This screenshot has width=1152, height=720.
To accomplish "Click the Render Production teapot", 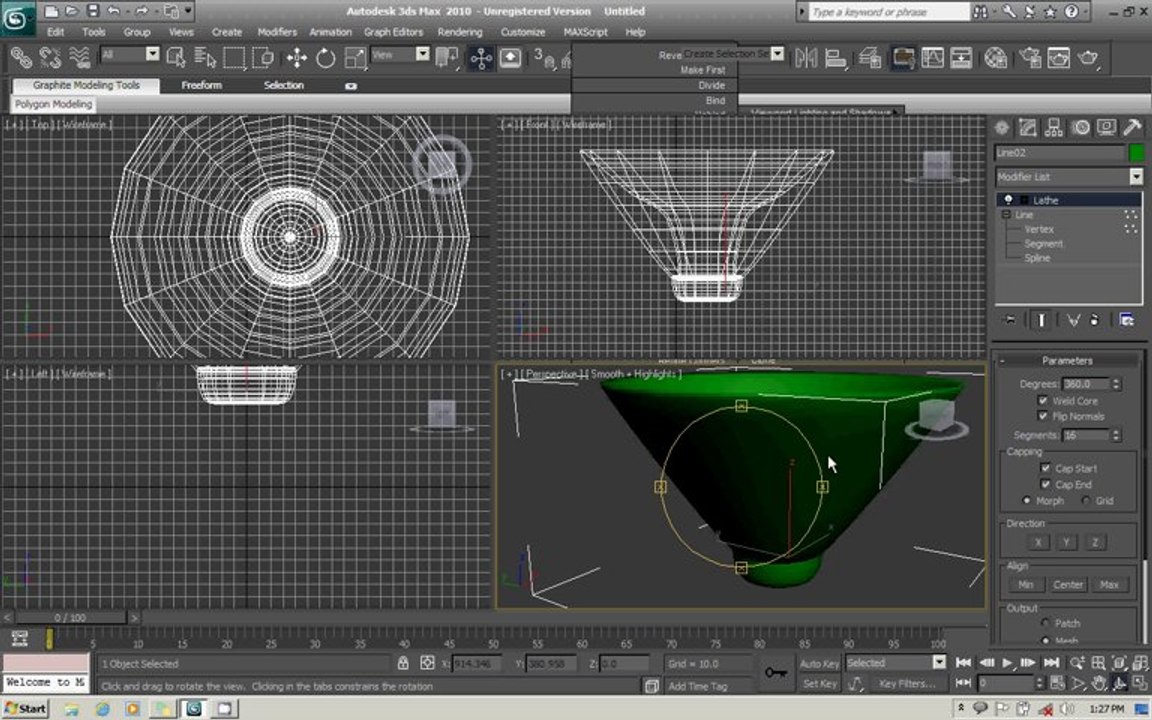I will pyautogui.click(x=1088, y=57).
